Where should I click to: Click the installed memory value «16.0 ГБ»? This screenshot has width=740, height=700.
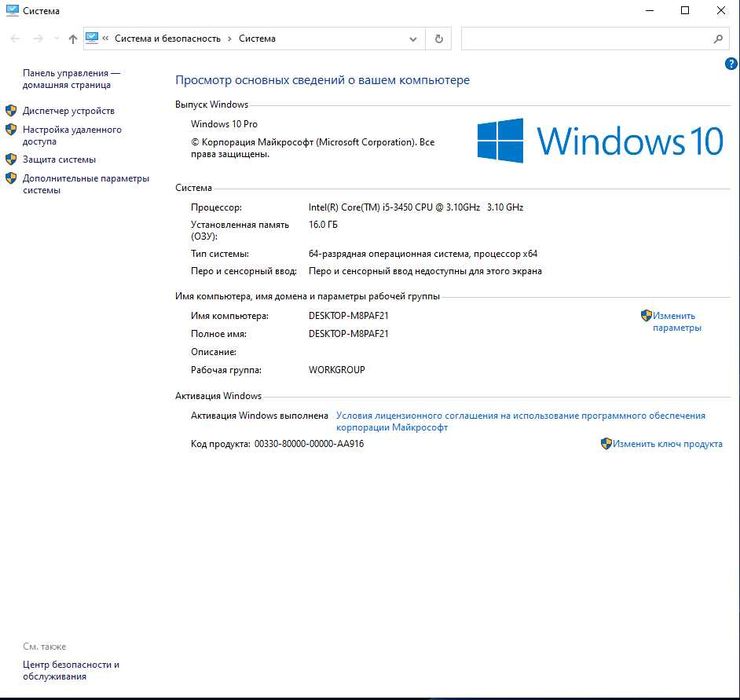(323, 225)
